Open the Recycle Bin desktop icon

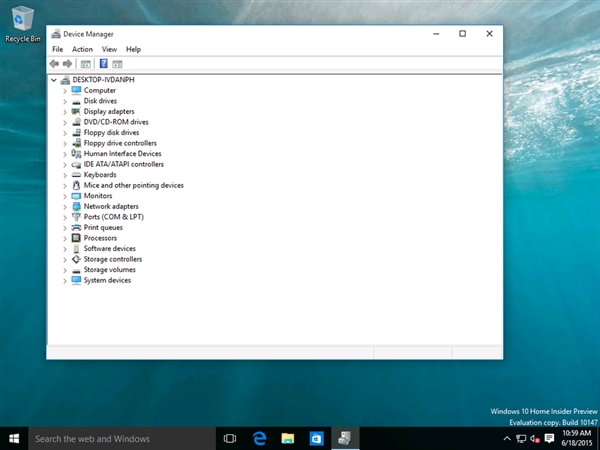(x=23, y=24)
